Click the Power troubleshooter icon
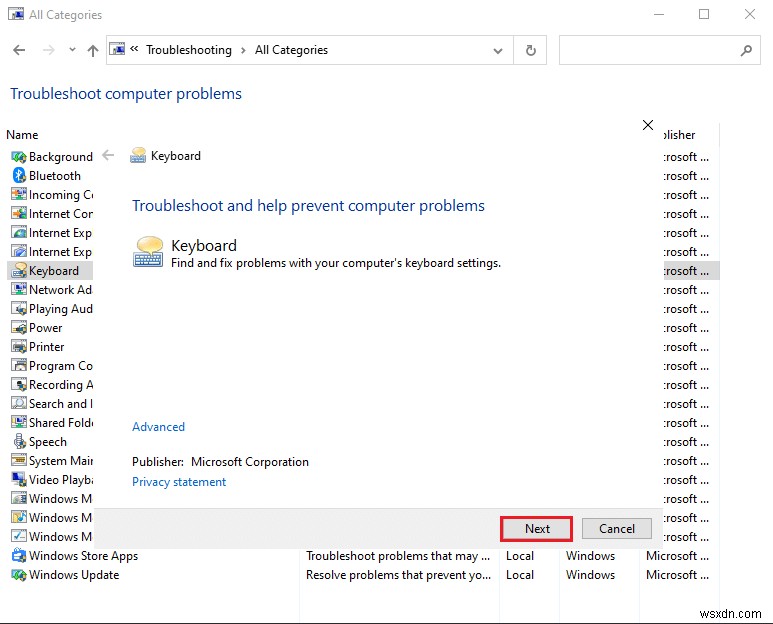The height and width of the screenshot is (624, 773). [x=19, y=327]
